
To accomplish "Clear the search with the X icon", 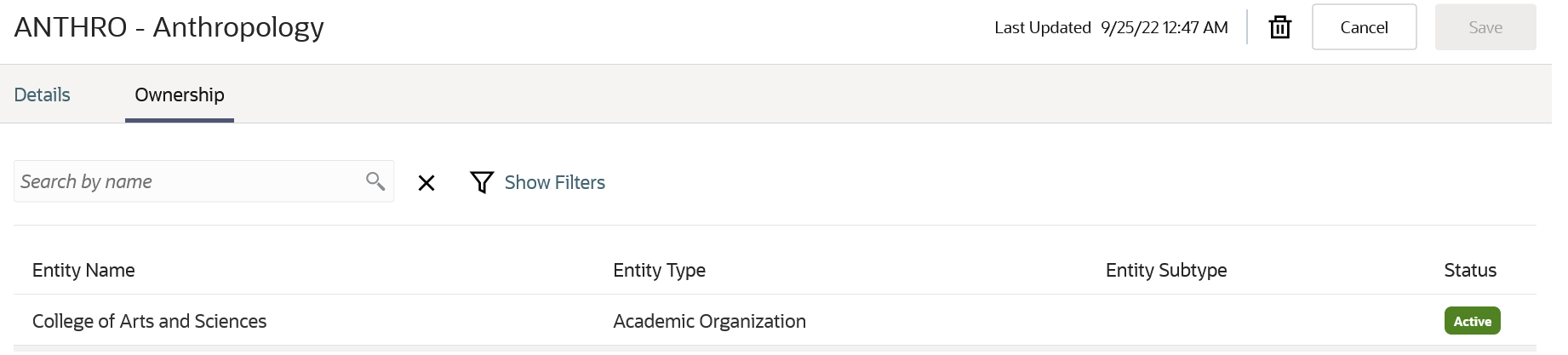I will coord(426,183).
